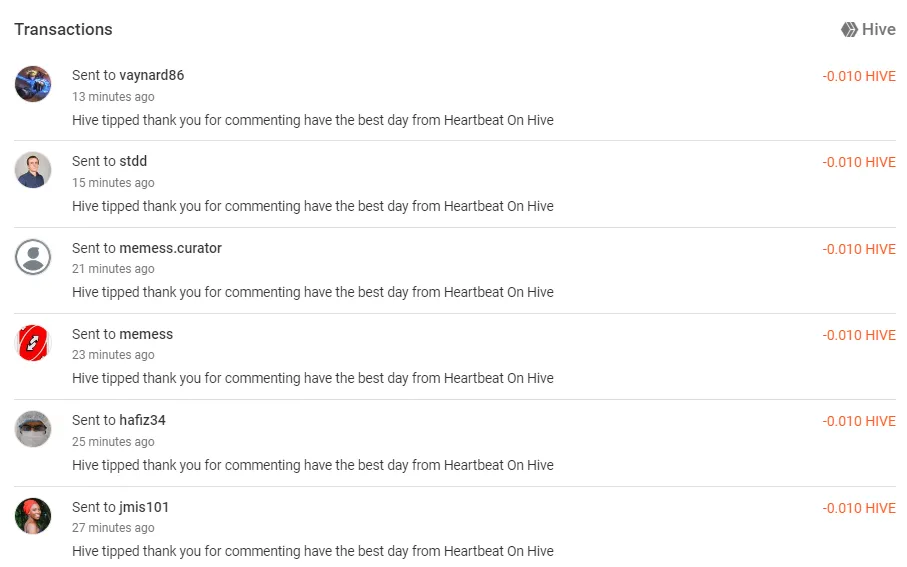
Task: Open vaynard86's profile avatar
Action: tap(33, 84)
